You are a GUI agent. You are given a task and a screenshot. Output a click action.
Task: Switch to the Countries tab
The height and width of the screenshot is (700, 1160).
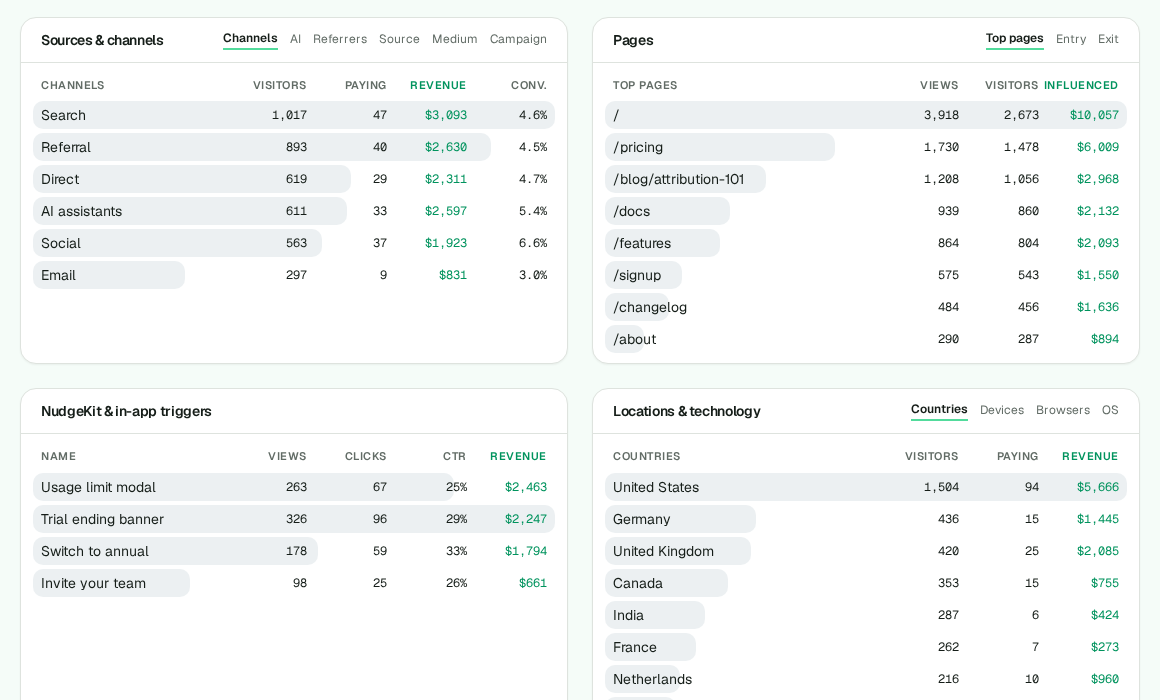point(939,409)
